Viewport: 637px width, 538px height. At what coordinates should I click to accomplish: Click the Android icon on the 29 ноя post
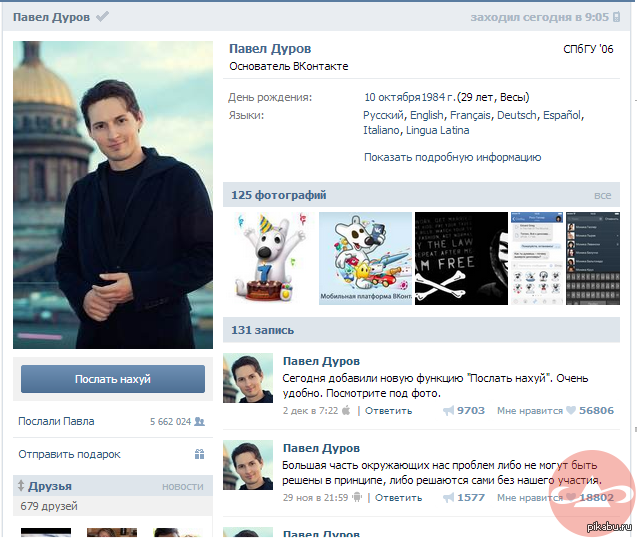coord(357,497)
